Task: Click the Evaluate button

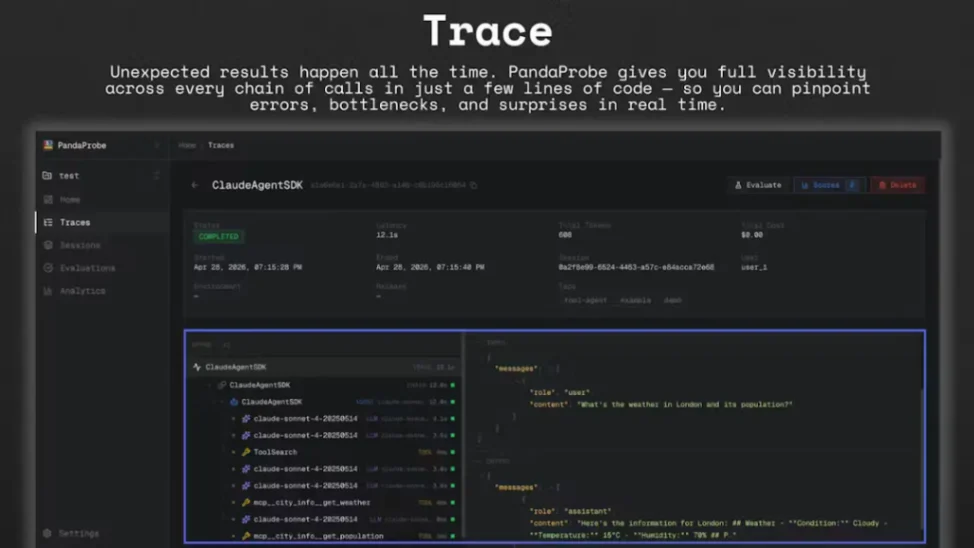Action: coord(758,185)
